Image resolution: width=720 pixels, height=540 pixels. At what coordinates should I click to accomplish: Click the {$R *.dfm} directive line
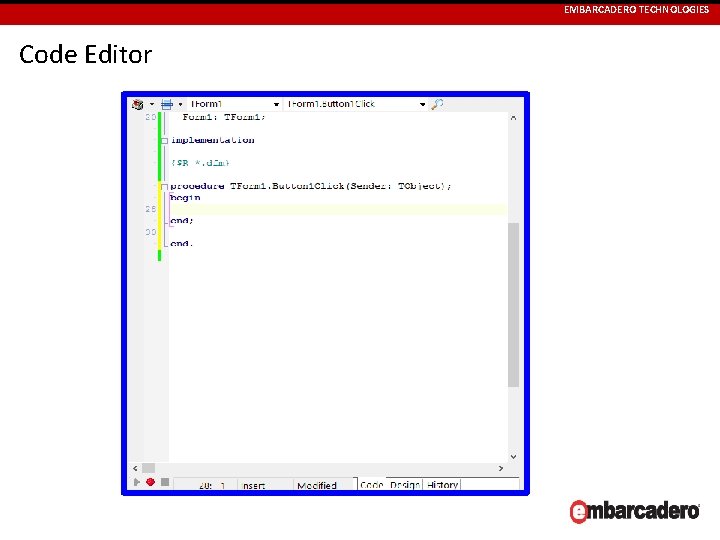tap(200, 163)
